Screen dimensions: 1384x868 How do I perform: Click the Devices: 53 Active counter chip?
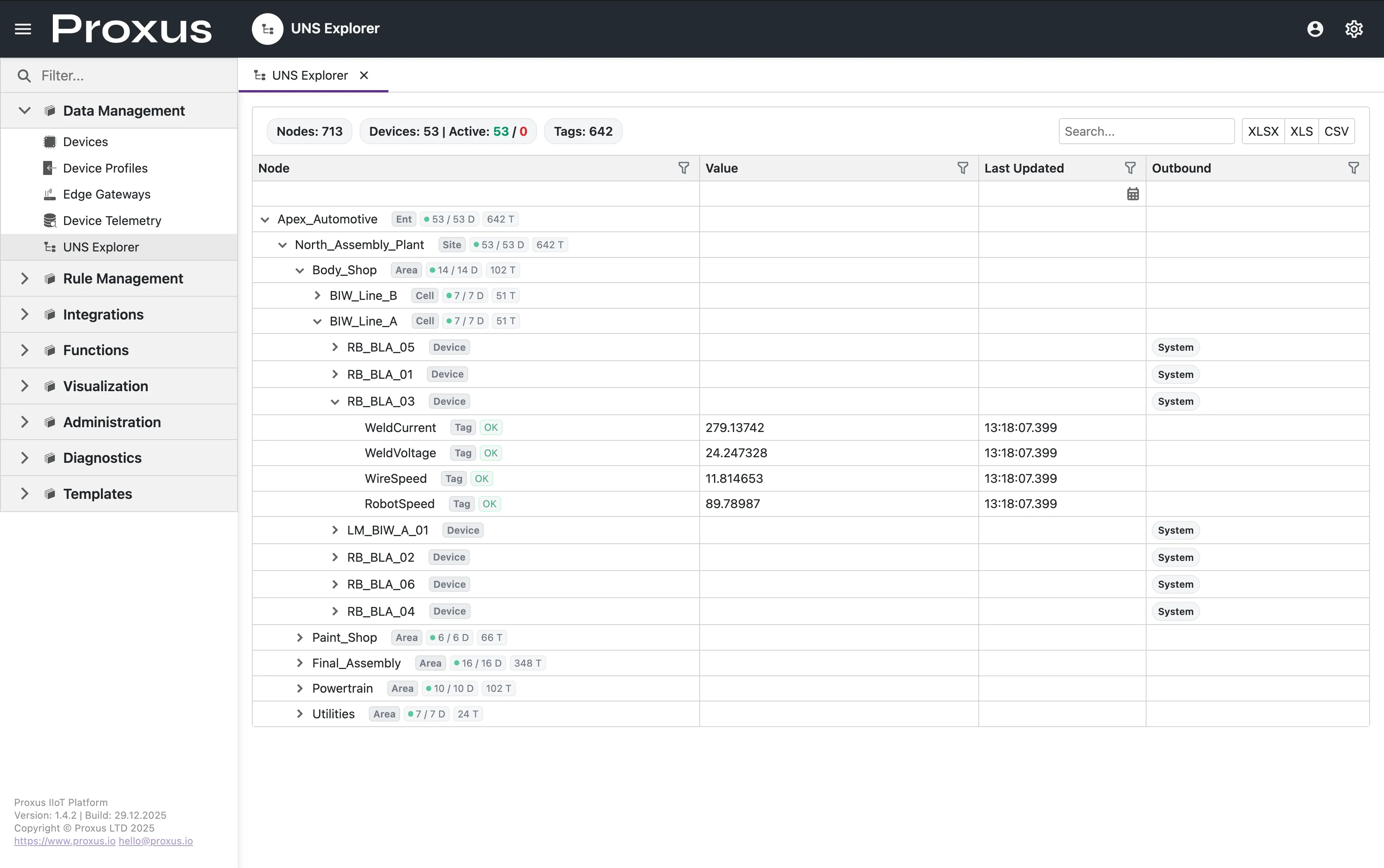[447, 131]
